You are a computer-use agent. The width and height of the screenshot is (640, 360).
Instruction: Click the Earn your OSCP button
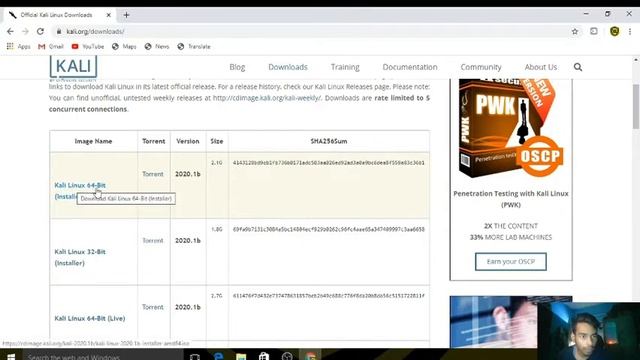pyautogui.click(x=511, y=262)
